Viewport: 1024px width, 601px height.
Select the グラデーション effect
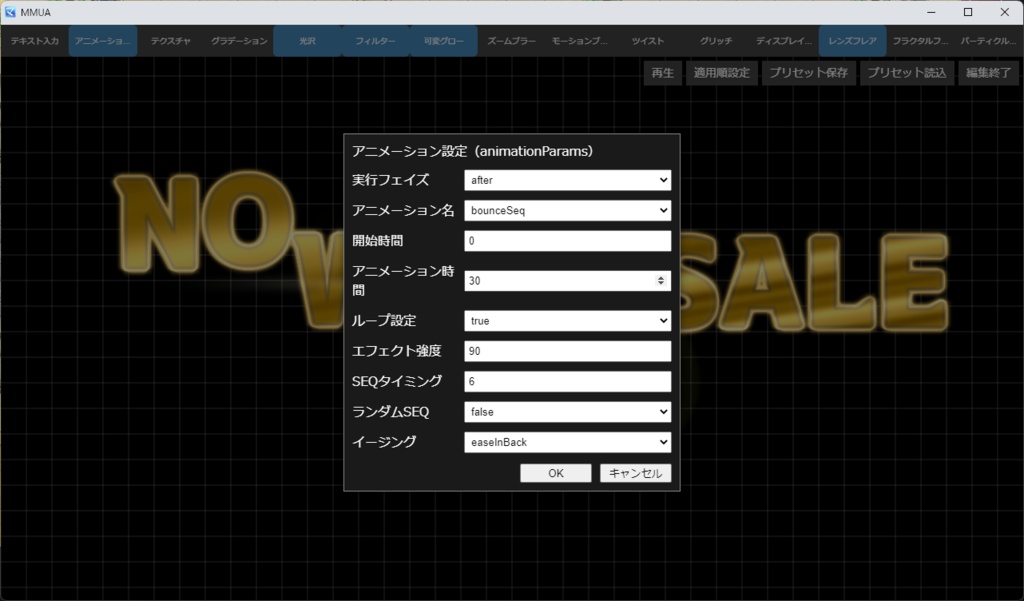[x=237, y=42]
